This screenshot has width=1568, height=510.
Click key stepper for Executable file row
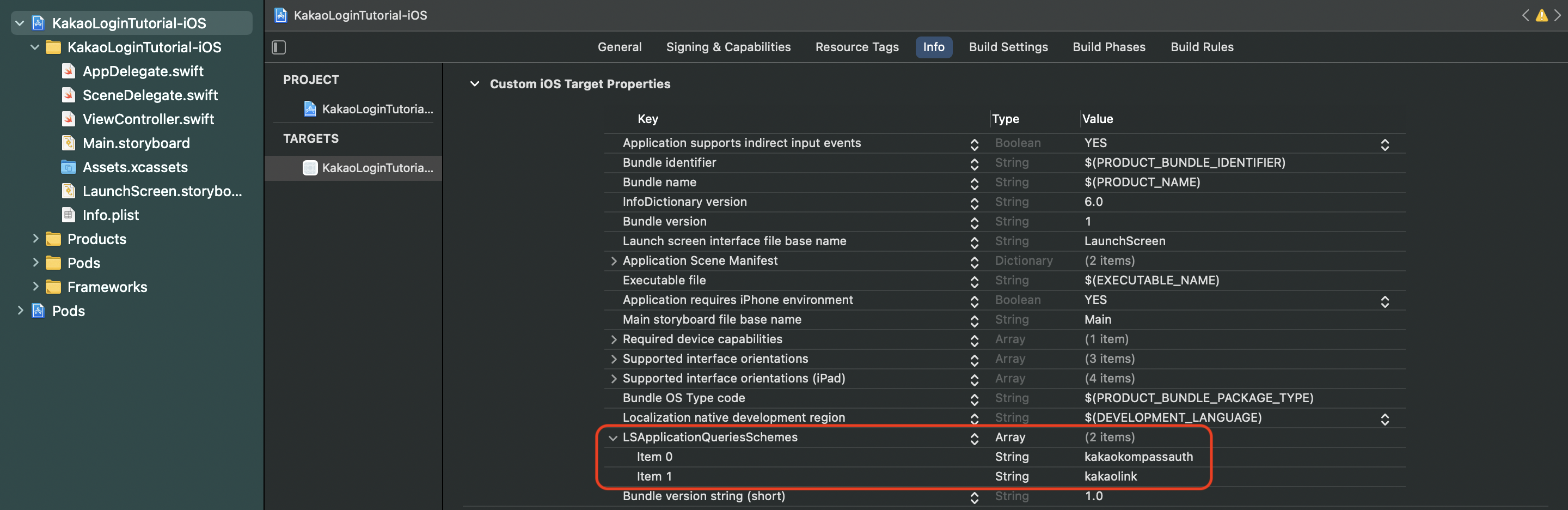pyautogui.click(x=974, y=282)
